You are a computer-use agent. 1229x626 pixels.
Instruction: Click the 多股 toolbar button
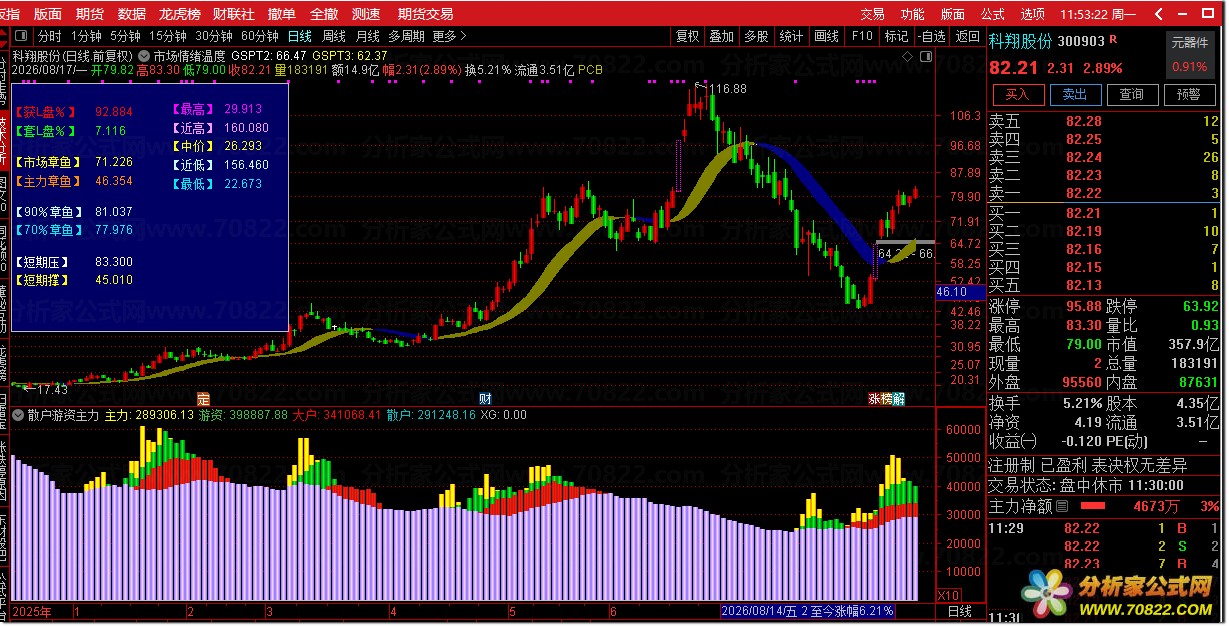[756, 36]
